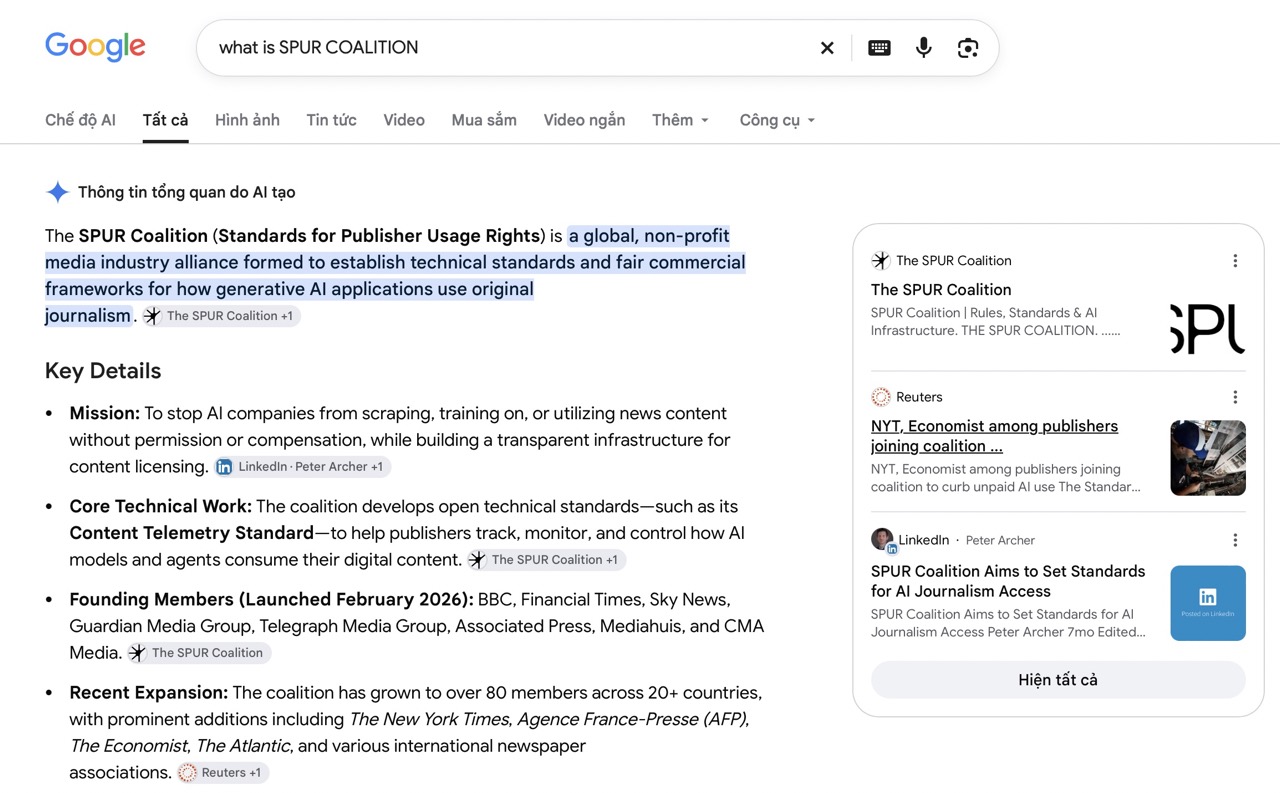Expand the 'Công cụ' tools dropdown
The width and height of the screenshot is (1280, 793).
778,120
